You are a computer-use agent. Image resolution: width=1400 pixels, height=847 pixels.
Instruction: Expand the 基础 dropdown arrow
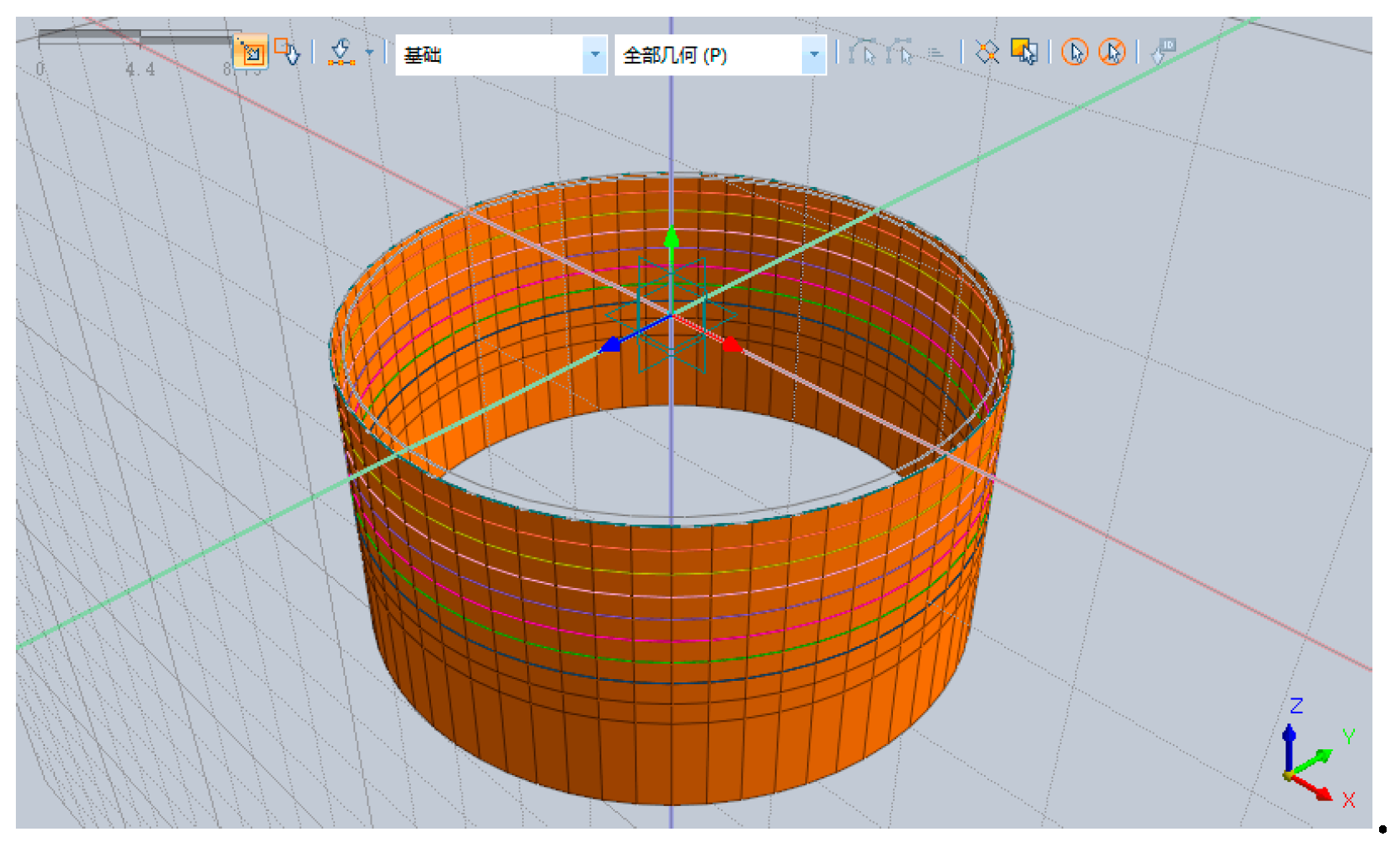tap(595, 55)
